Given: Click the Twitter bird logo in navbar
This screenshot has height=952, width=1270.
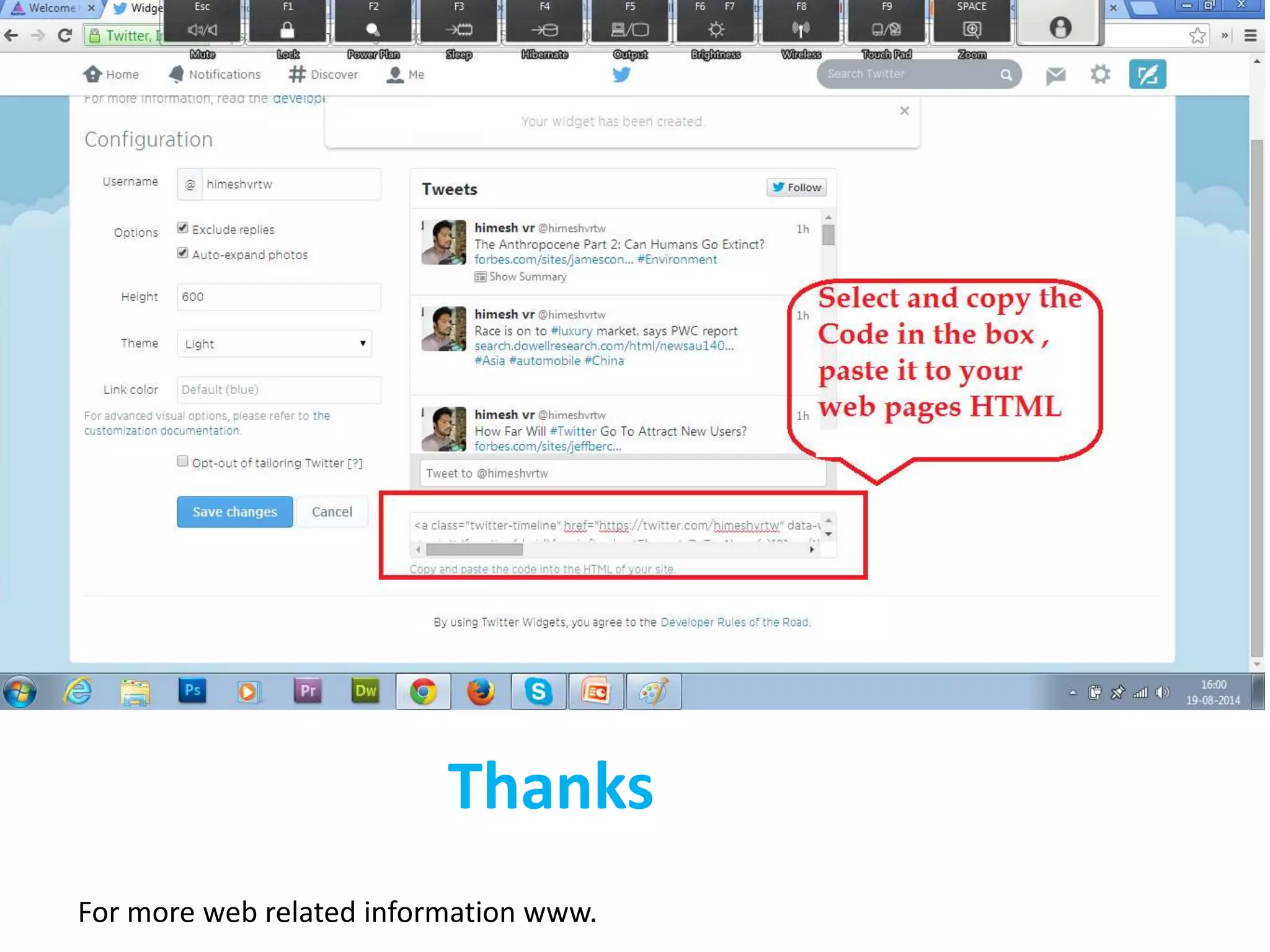Looking at the screenshot, I should pos(621,74).
